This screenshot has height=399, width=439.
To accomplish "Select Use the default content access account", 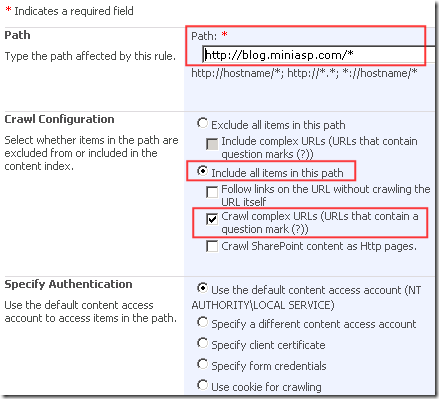I will (202, 288).
